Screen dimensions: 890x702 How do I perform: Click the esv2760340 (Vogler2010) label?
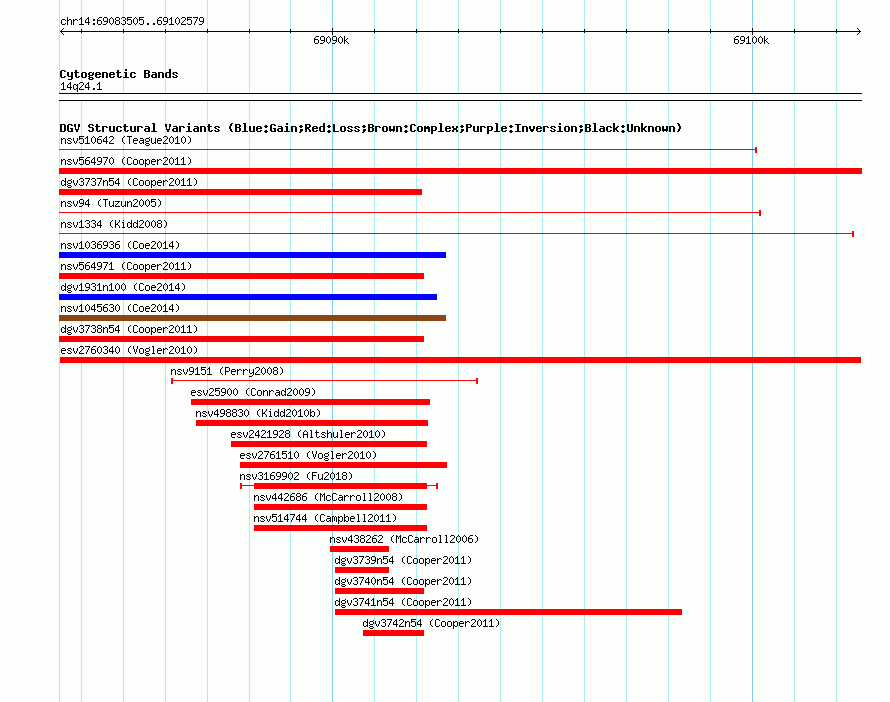click(129, 350)
